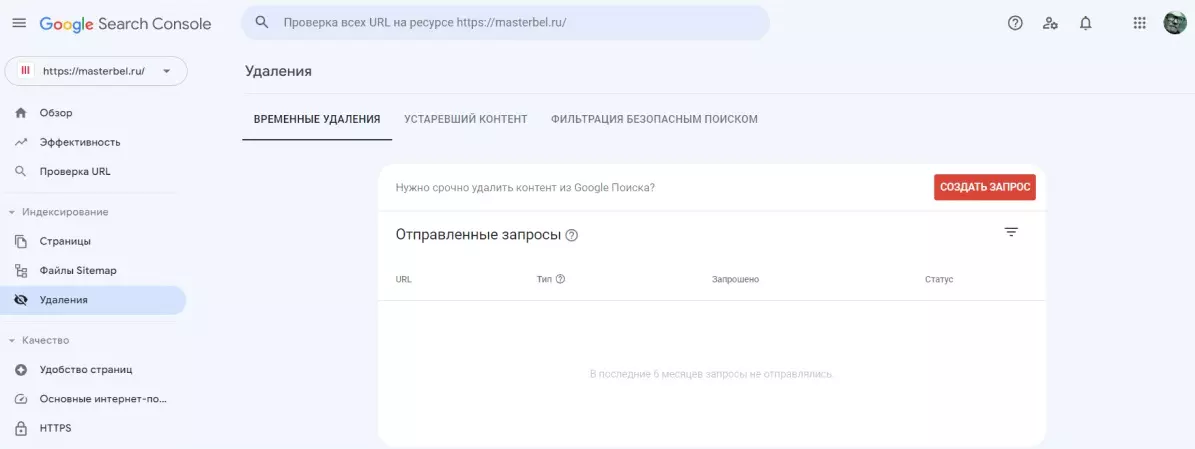The height and width of the screenshot is (449, 1195).
Task: Open the Help question mark icon
Action: tap(1014, 23)
